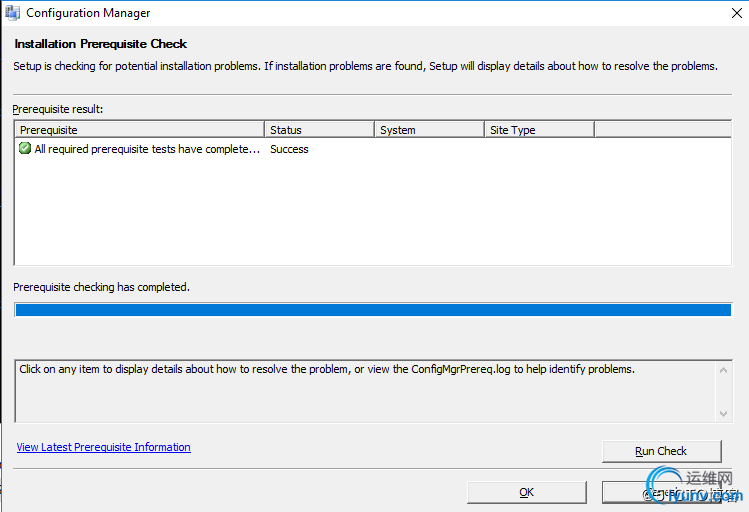This screenshot has width=749, height=512.
Task: Close the Configuration Manager window
Action: [x=737, y=13]
